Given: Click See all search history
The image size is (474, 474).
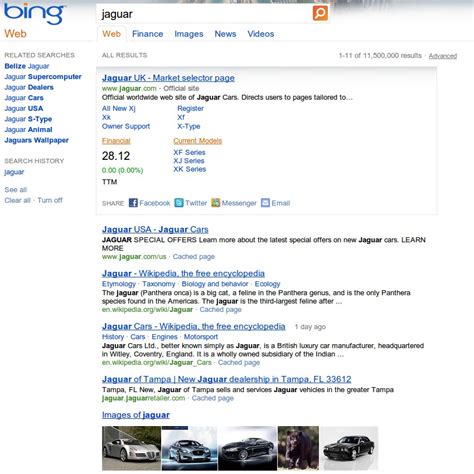Looking at the screenshot, I should pyautogui.click(x=16, y=190).
